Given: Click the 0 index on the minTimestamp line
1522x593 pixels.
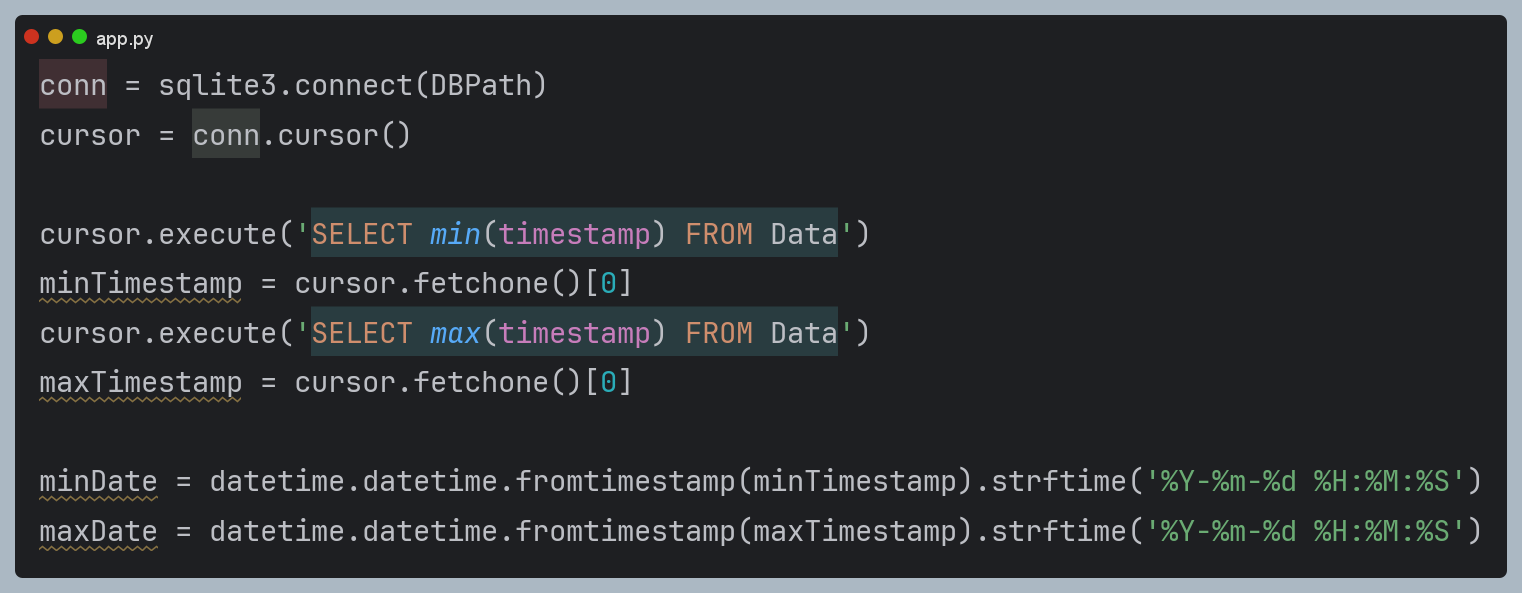Looking at the screenshot, I should pyautogui.click(x=608, y=284).
